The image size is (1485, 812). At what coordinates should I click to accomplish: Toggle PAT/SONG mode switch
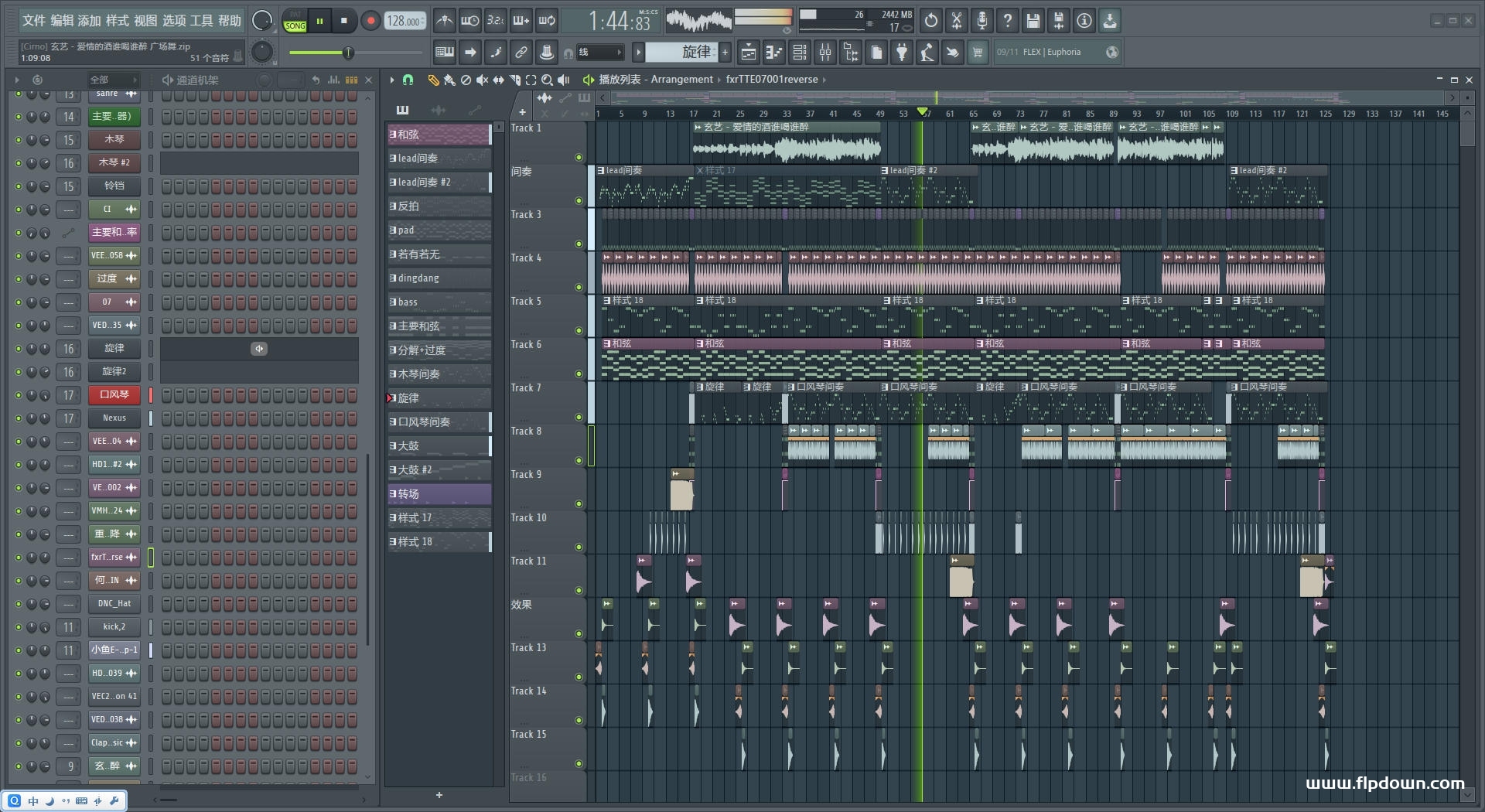coord(295,21)
